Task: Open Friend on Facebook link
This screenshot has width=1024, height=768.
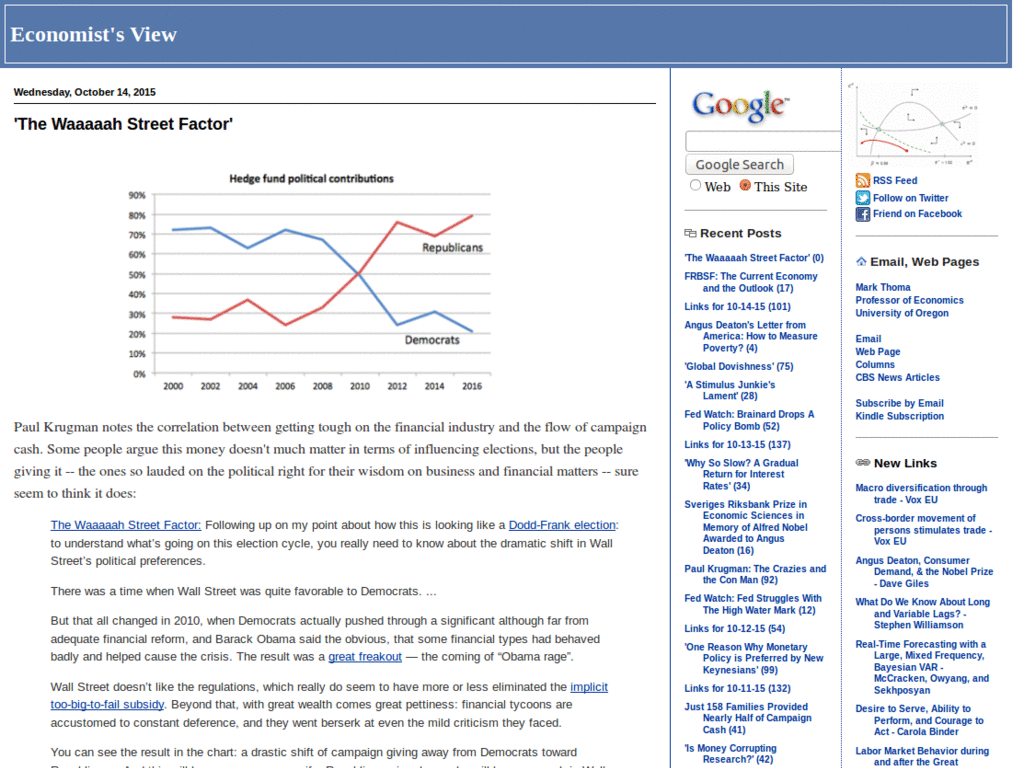Action: (917, 214)
